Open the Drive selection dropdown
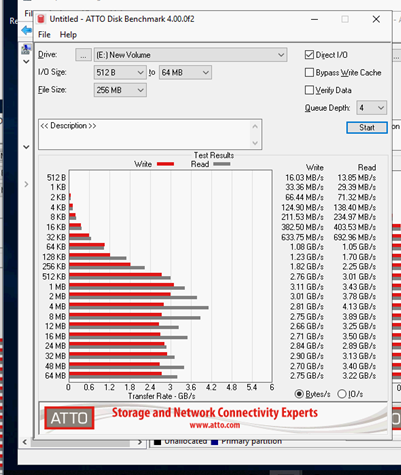 click(x=190, y=55)
